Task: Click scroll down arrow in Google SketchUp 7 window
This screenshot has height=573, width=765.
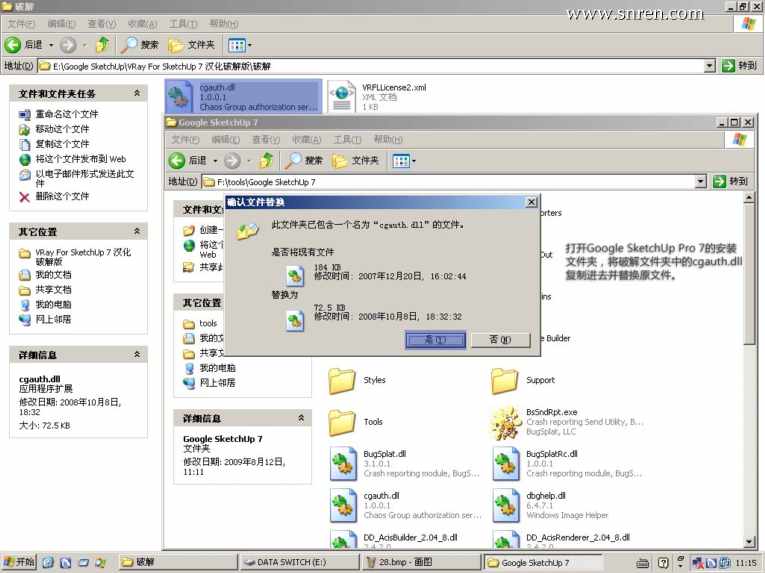Action: point(749,541)
